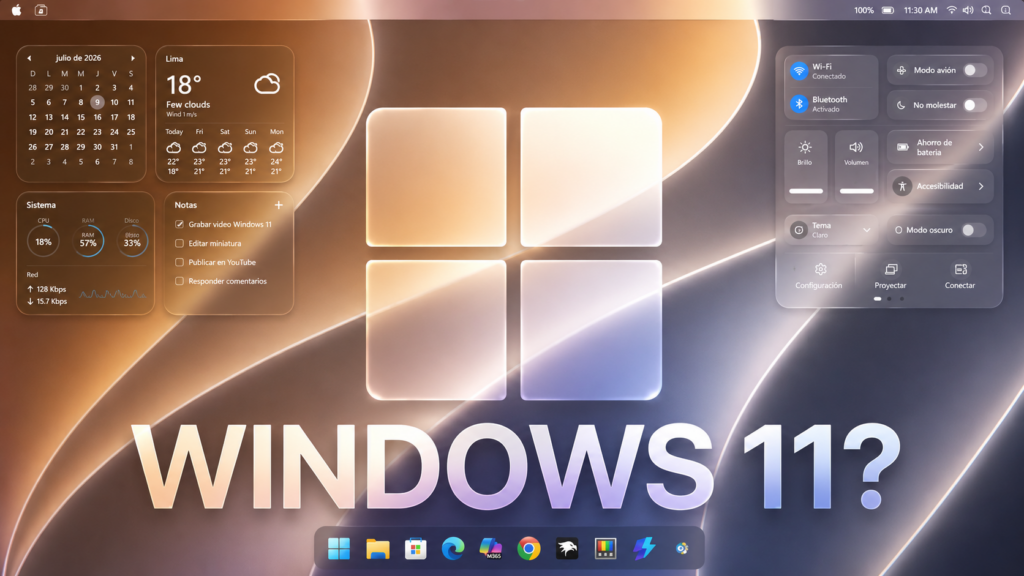Toggle the No molestar switch
This screenshot has height=576, width=1024.
(x=974, y=104)
